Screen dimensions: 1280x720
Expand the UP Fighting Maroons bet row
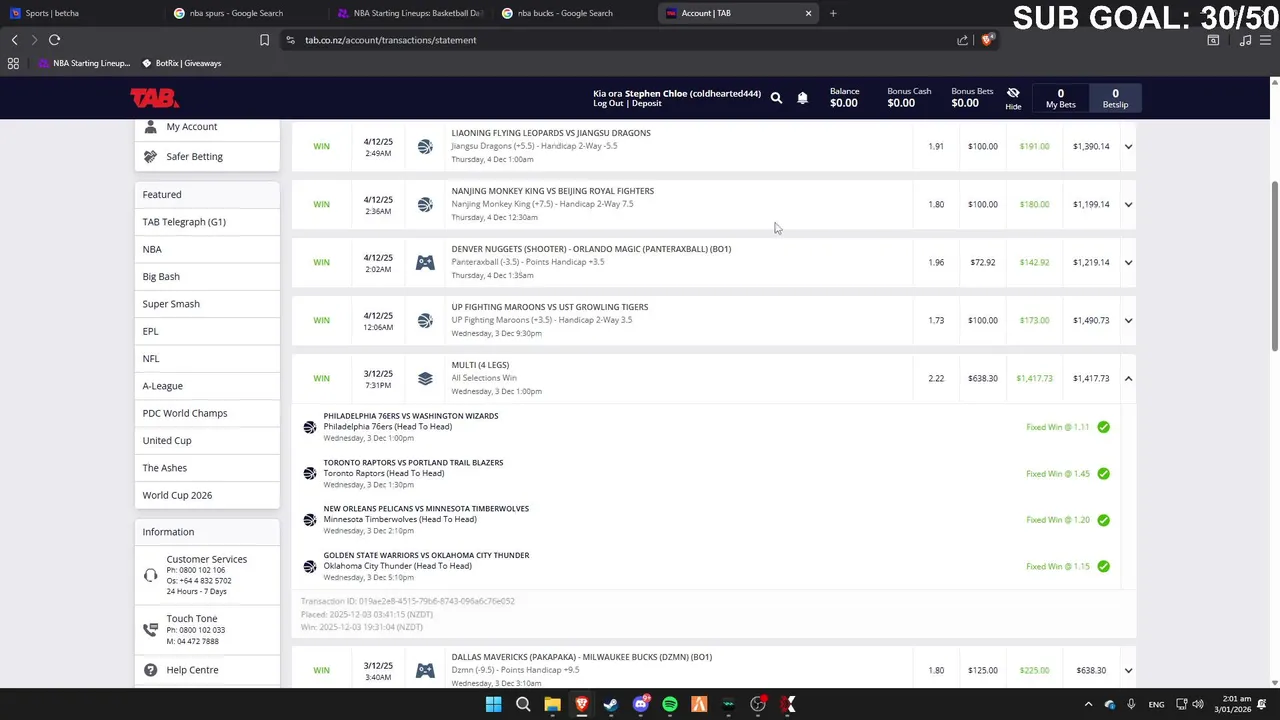click(x=1128, y=320)
